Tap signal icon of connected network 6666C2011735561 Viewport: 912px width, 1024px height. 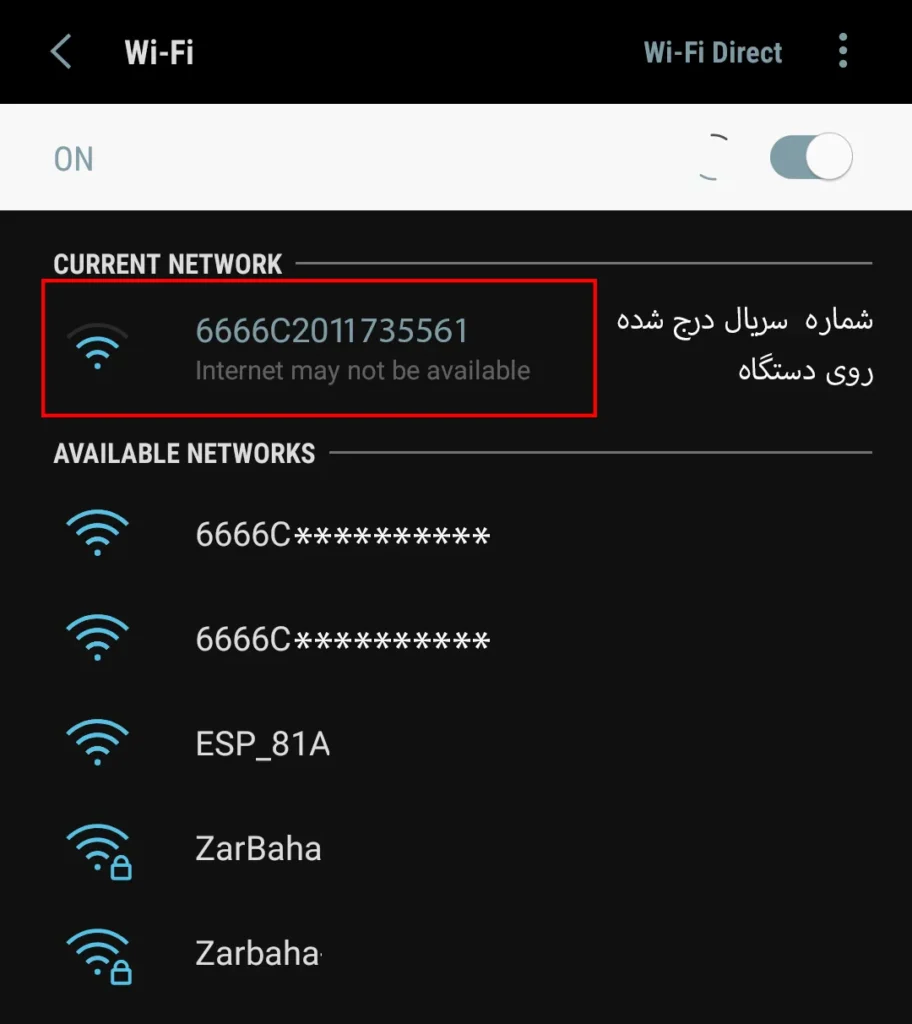click(x=97, y=346)
